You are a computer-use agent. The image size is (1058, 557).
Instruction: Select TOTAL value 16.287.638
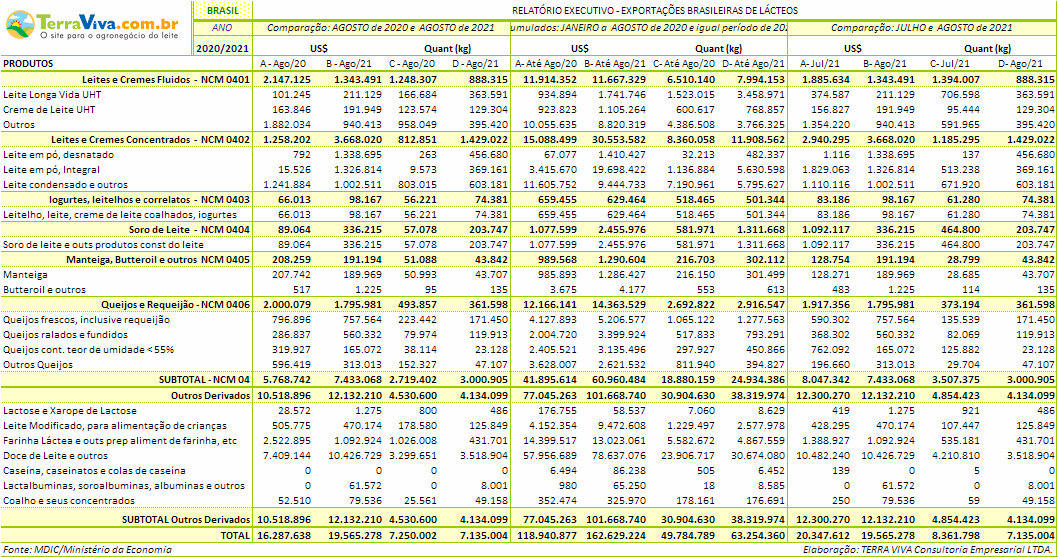point(283,535)
